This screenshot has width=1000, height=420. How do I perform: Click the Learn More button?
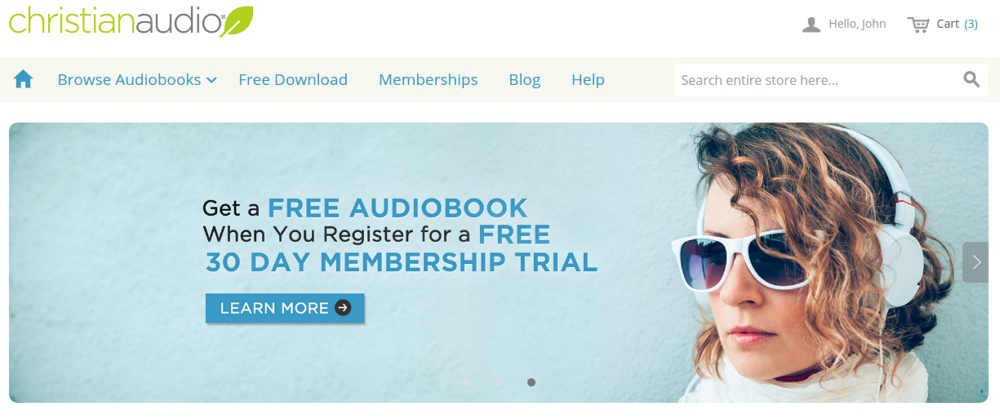(x=285, y=308)
